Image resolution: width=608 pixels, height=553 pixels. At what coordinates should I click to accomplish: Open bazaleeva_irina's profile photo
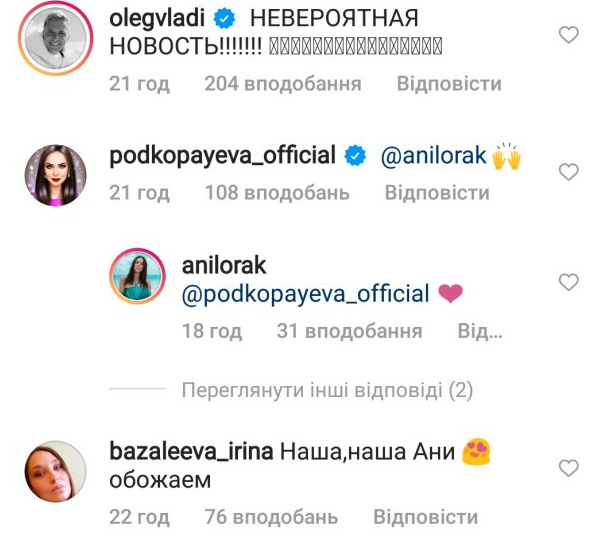click(55, 472)
